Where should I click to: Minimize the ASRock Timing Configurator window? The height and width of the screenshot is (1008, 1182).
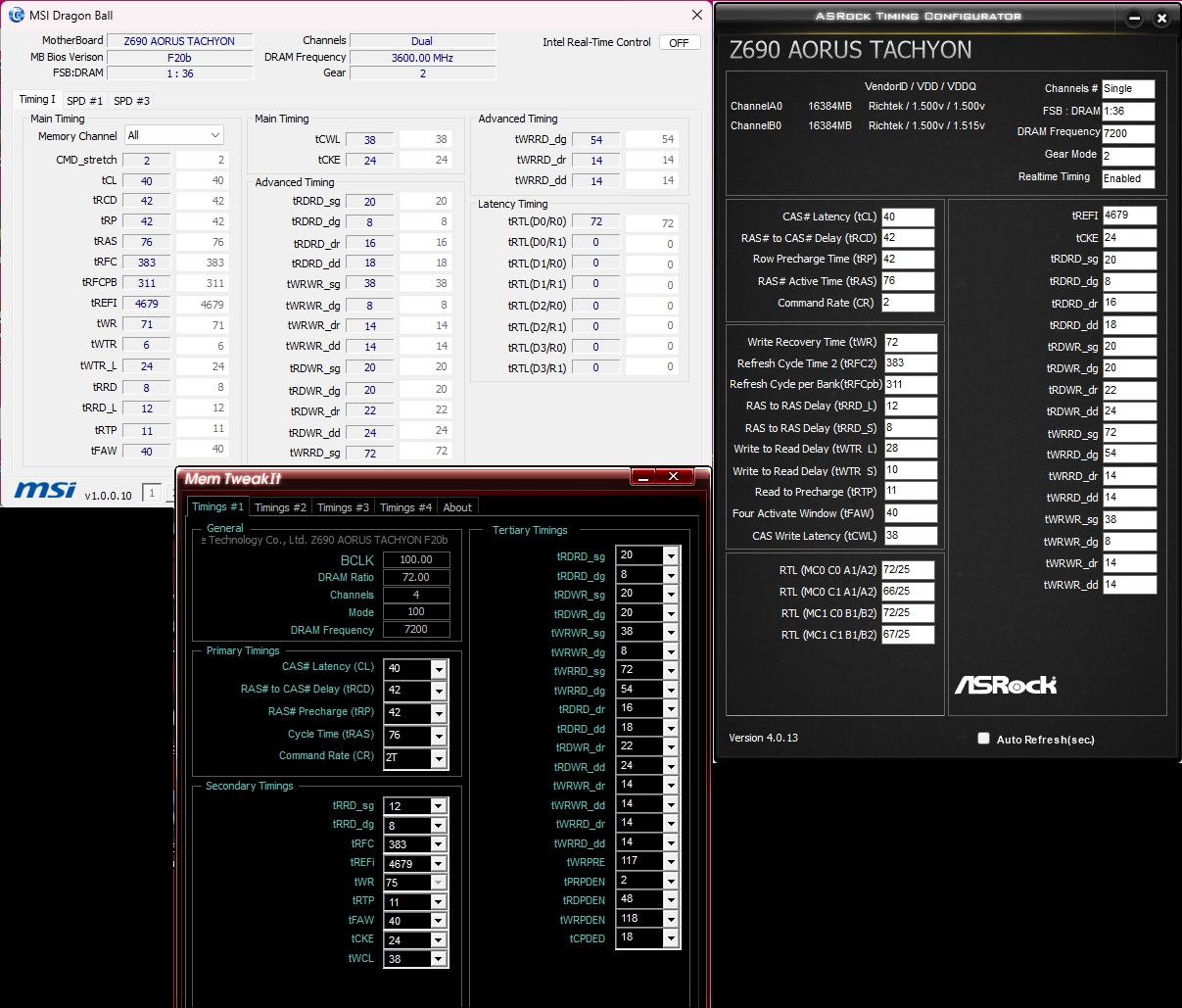1134,18
